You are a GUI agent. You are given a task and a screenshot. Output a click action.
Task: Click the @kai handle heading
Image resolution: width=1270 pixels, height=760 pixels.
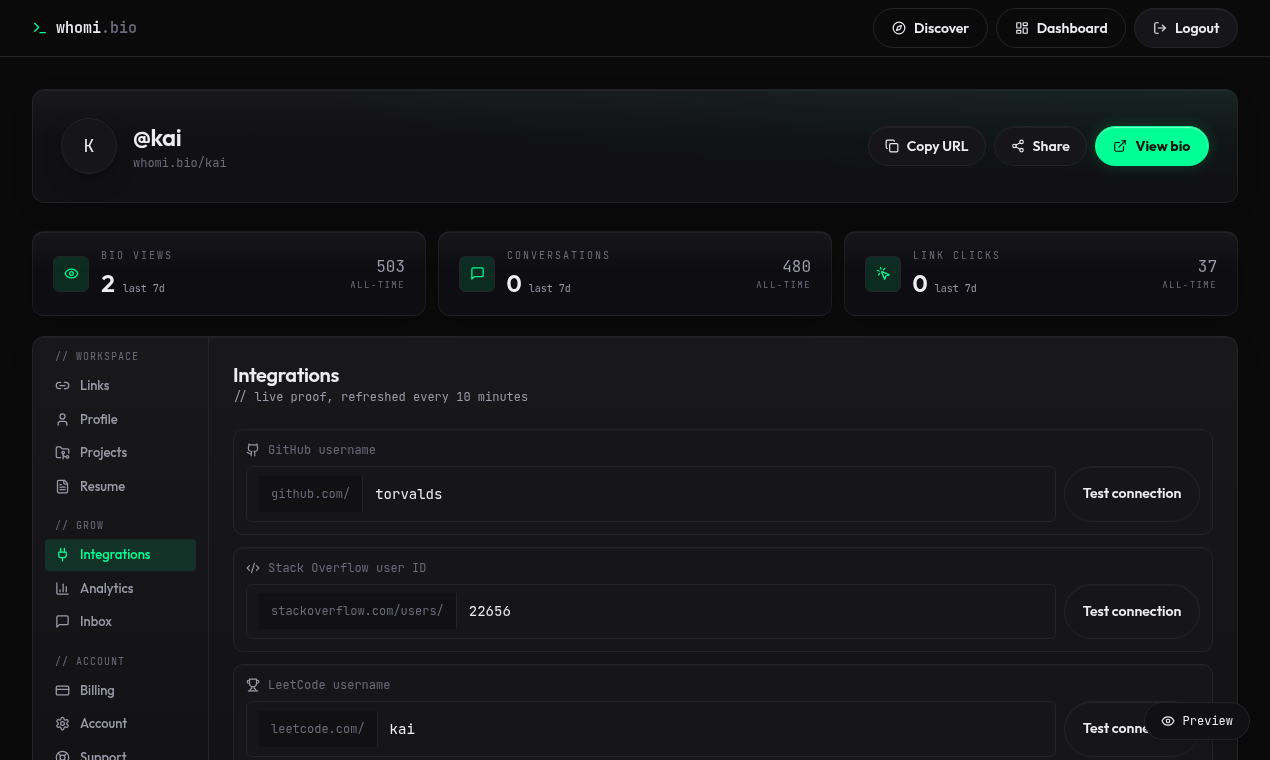(157, 138)
